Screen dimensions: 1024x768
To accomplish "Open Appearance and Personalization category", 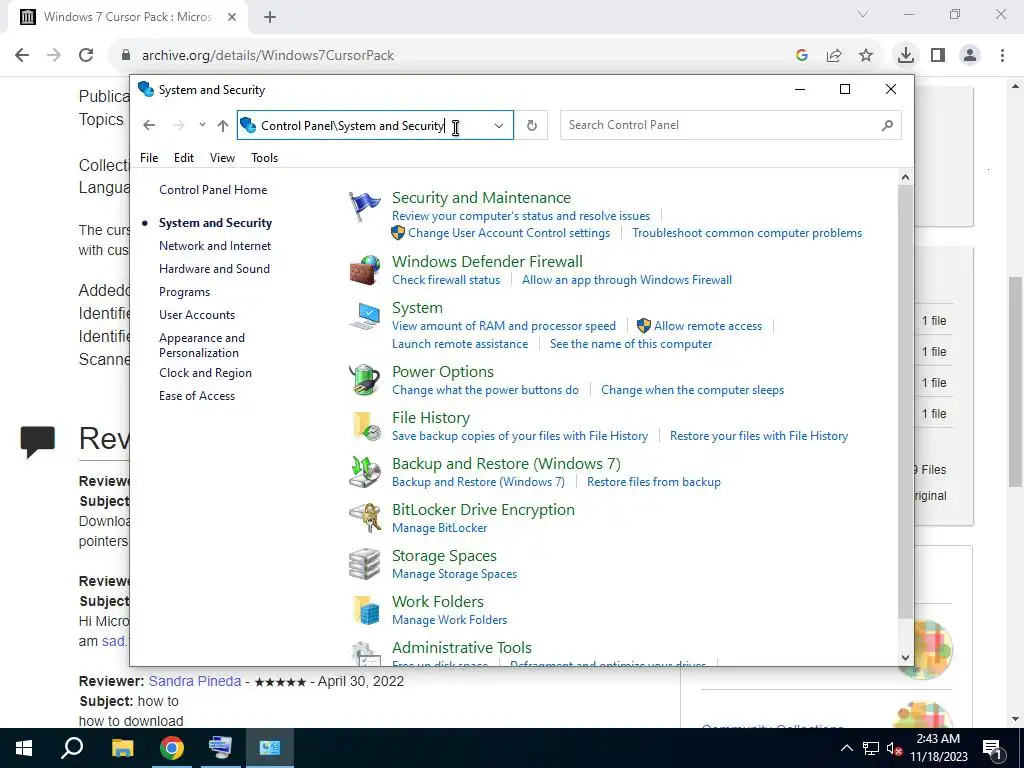I will click(202, 345).
